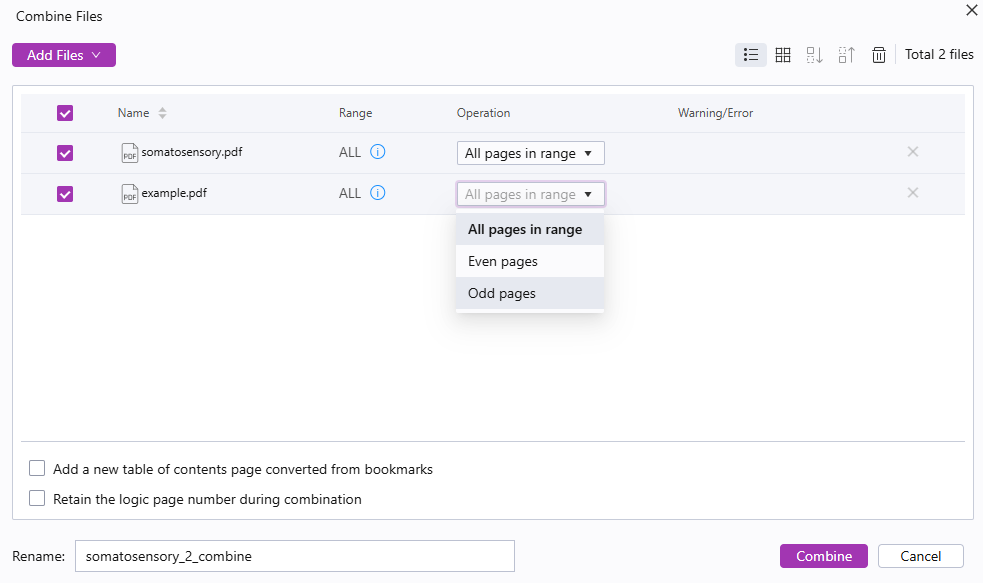
Task: Uncheck the select-all files checkbox
Action: 65,113
